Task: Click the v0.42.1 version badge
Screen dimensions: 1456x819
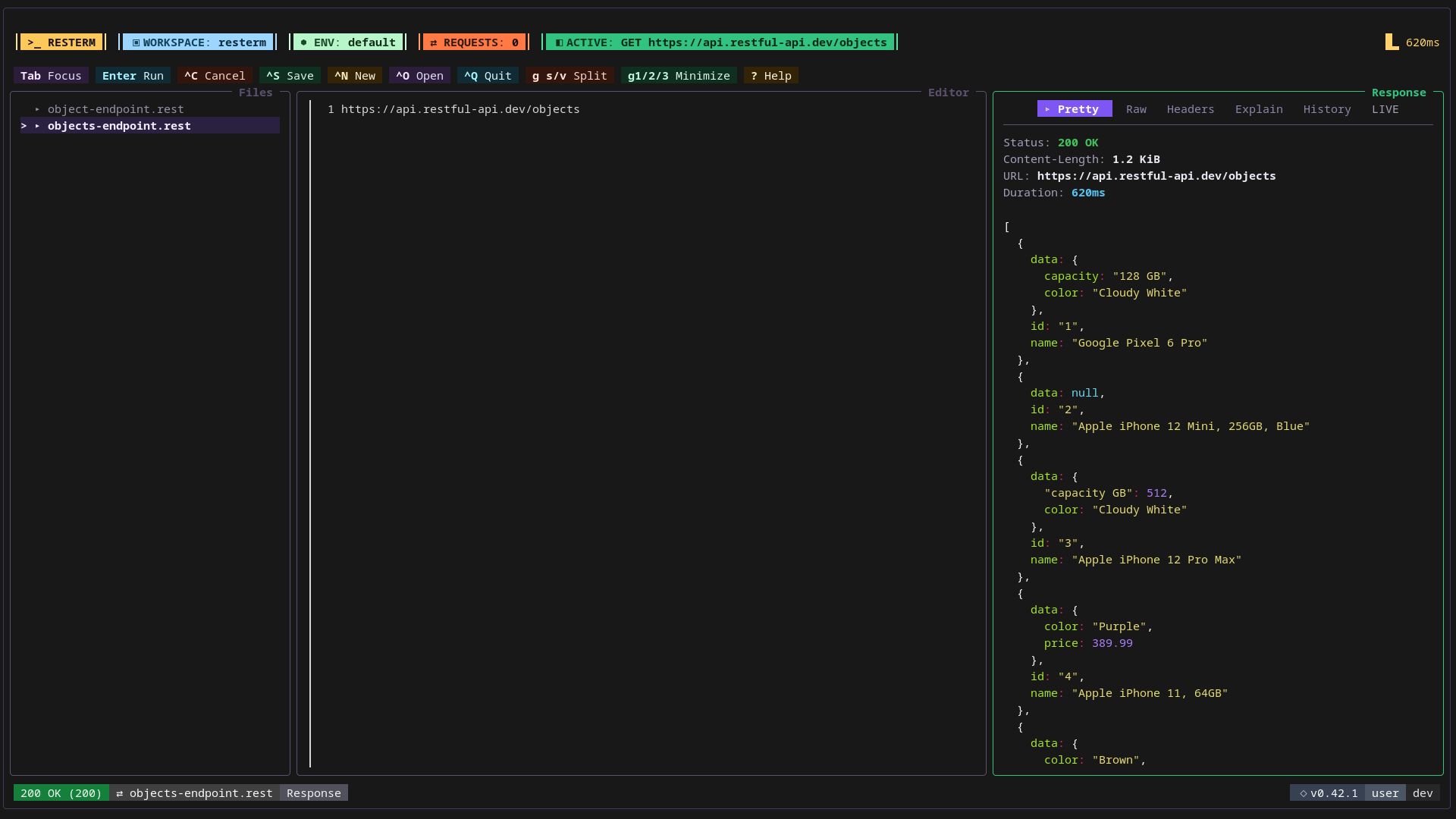Action: (x=1328, y=793)
